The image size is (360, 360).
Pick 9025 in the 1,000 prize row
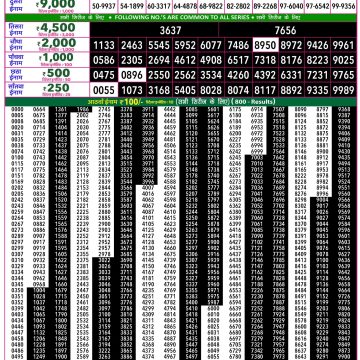pyautogui.click(x=343, y=60)
